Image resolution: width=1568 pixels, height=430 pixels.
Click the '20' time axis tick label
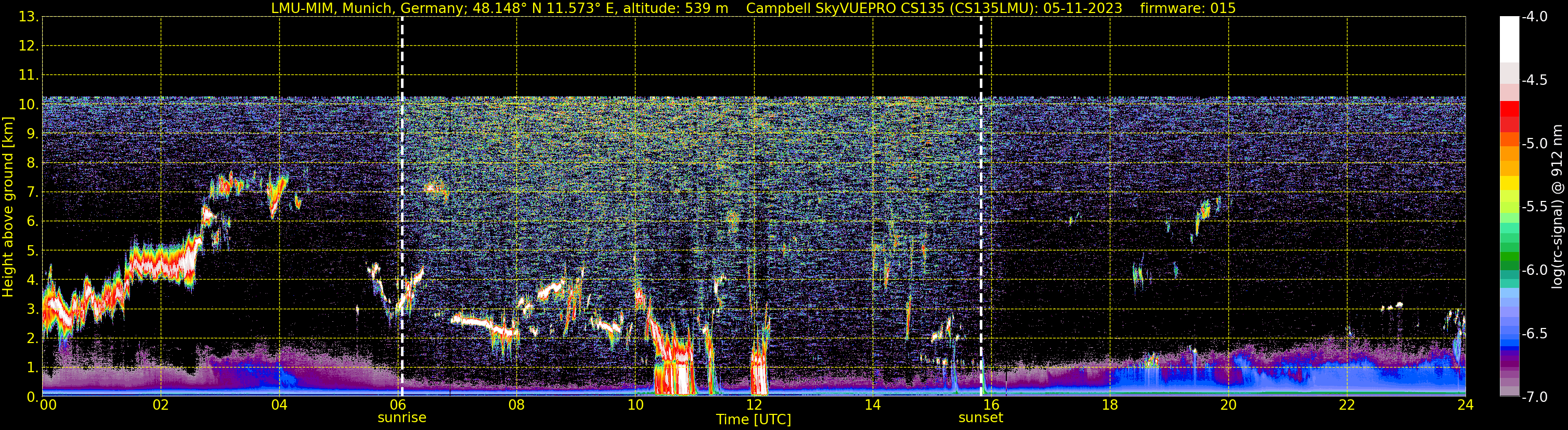point(1228,404)
